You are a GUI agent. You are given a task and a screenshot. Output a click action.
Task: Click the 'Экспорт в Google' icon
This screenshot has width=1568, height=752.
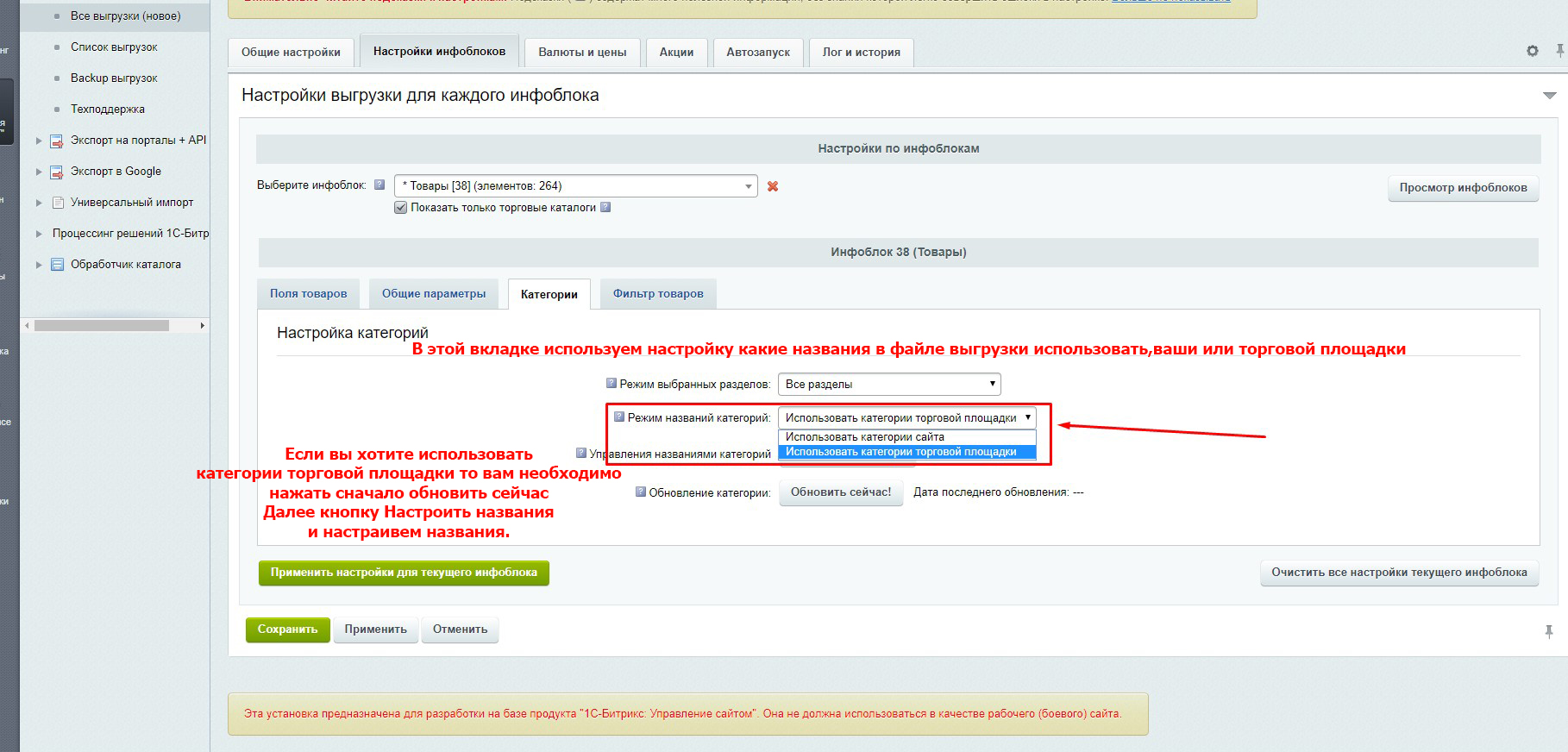coord(57,172)
